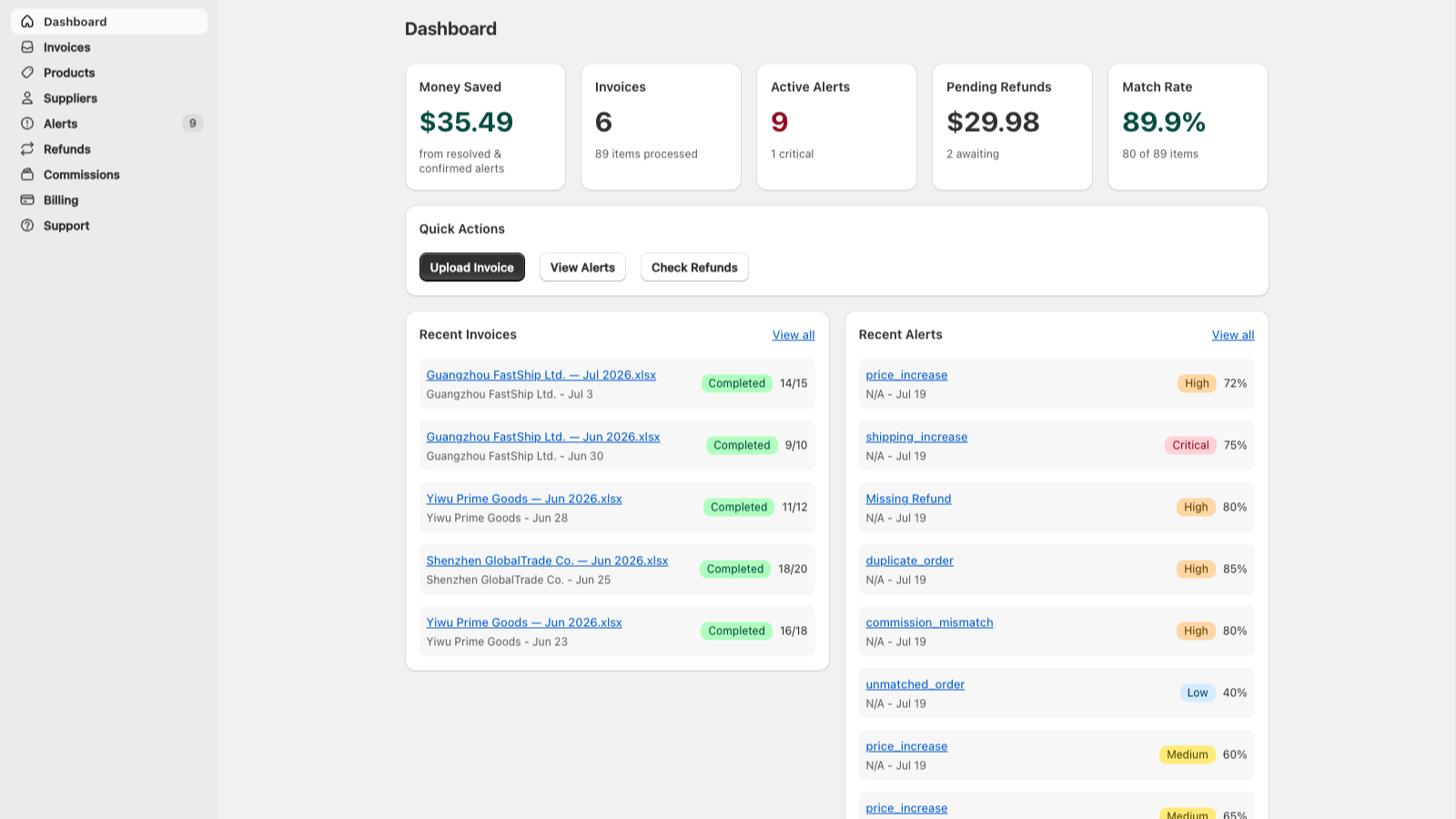Open View all link for Recent Invoices
1456x819 pixels.
[x=794, y=335]
